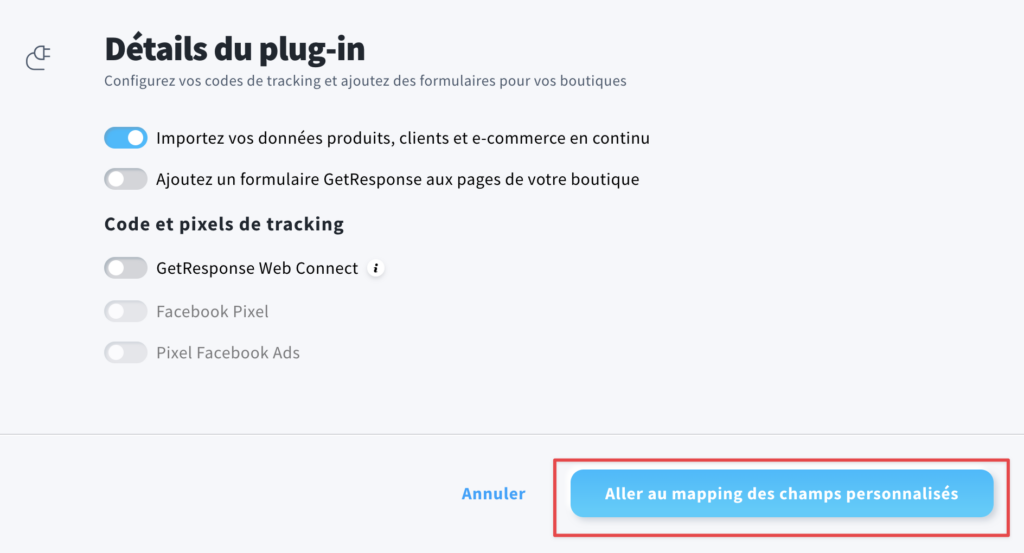Go to the custom fields mapping button
The height and width of the screenshot is (553, 1024).
point(782,494)
